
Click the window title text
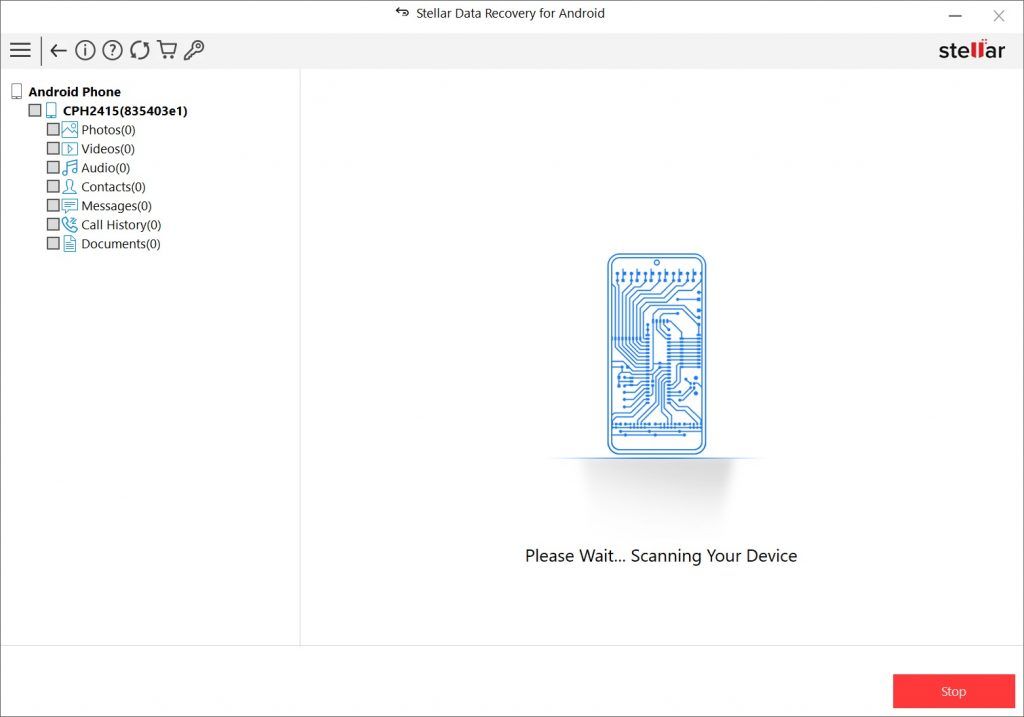point(510,13)
